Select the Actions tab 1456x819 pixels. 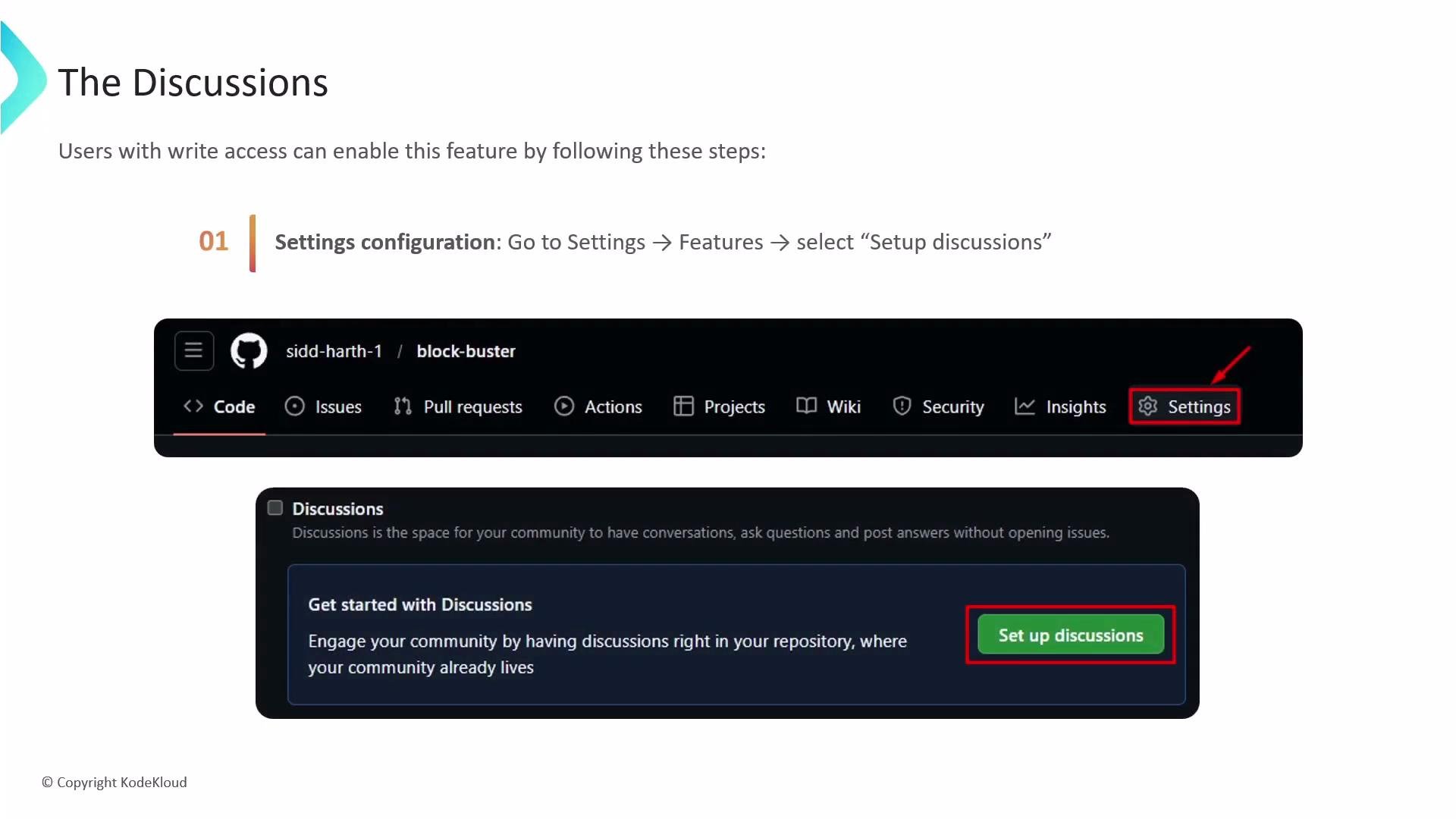[598, 407]
